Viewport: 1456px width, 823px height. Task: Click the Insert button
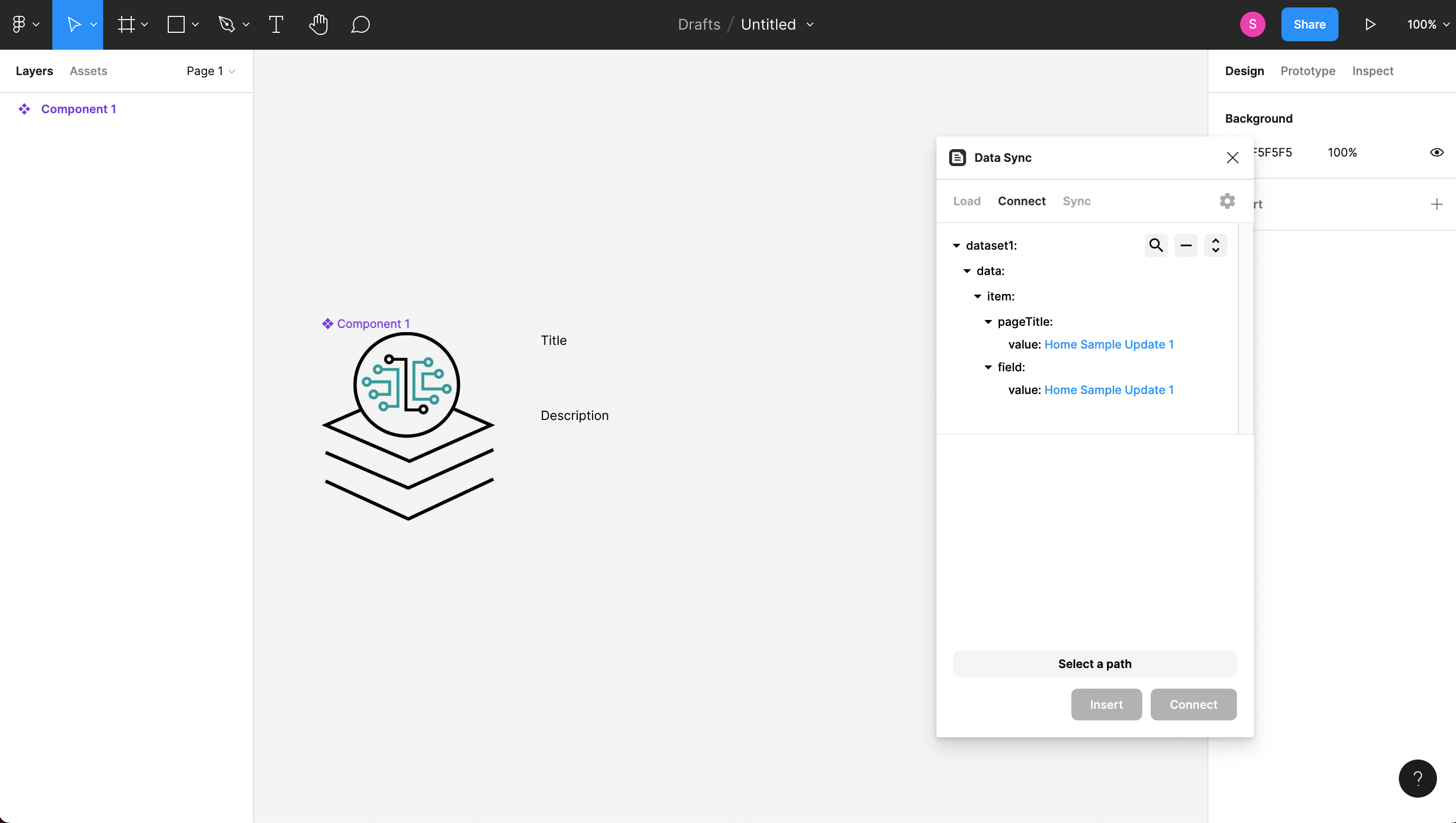[x=1106, y=704]
